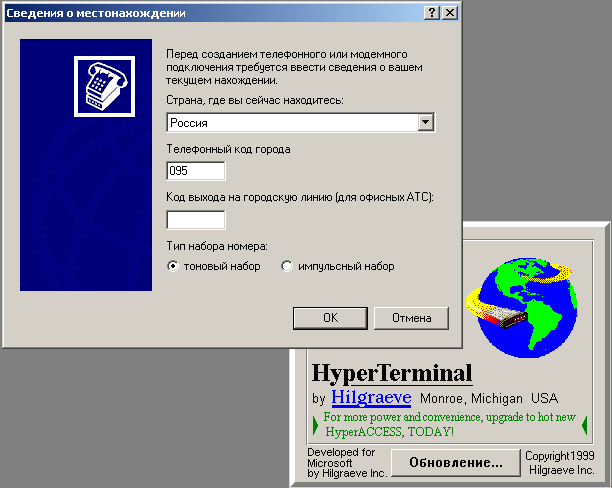Open the country dropdown showing Россия
Viewport: 612px width, 488px height.
pos(301,123)
